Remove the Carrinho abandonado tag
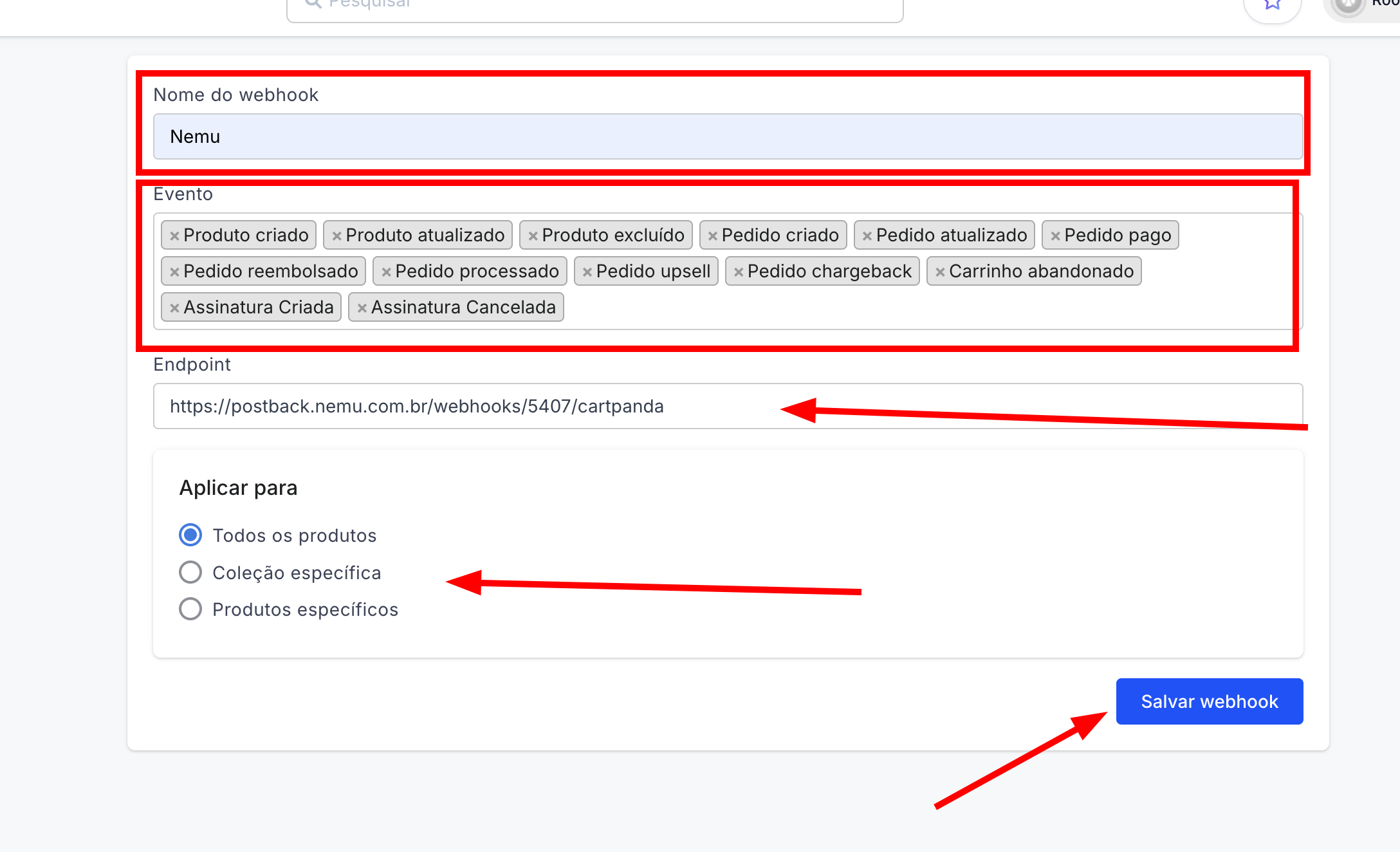 [940, 272]
